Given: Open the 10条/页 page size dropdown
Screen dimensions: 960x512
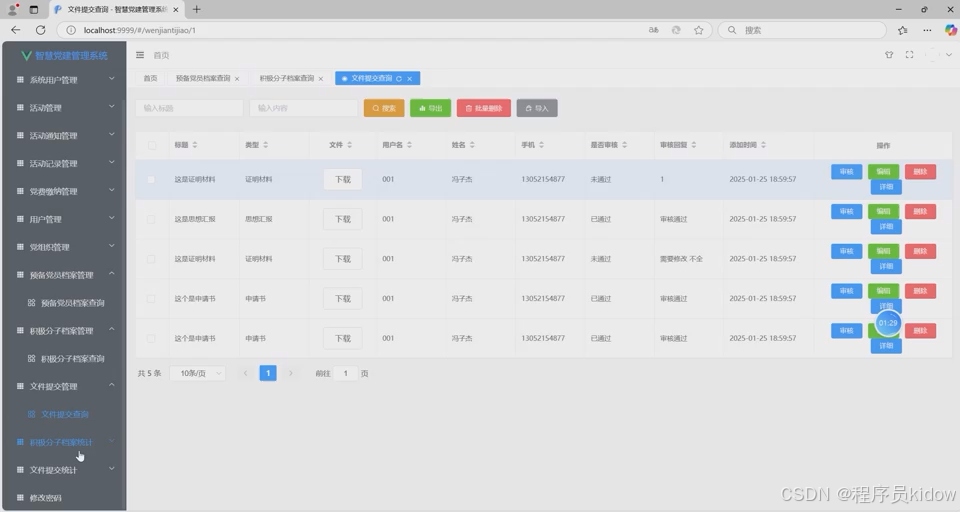Looking at the screenshot, I should (x=198, y=373).
